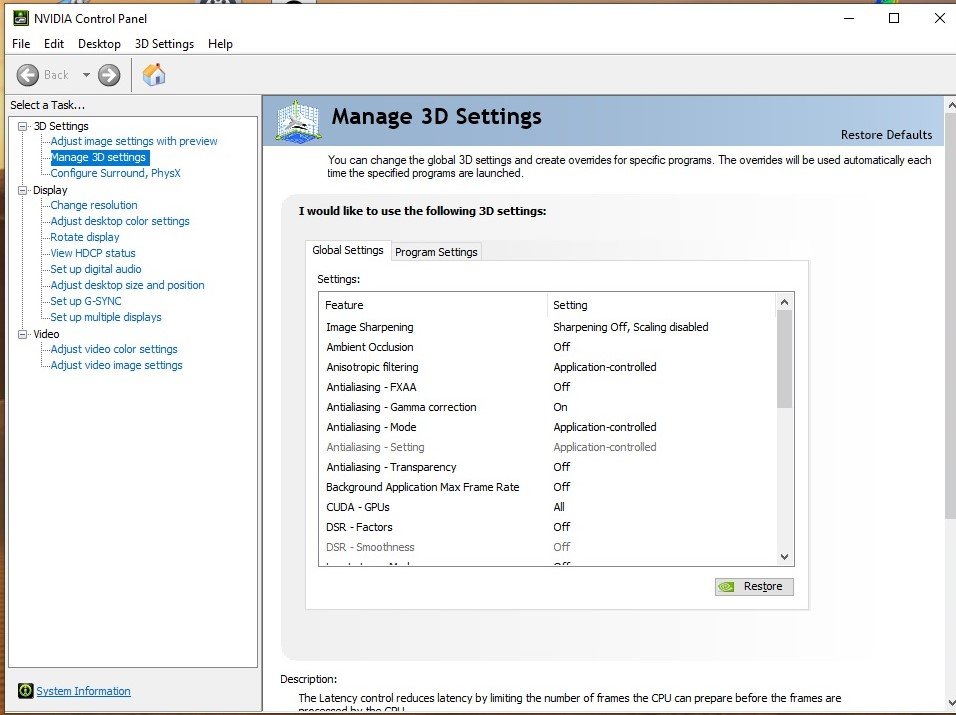Maximize the NVIDIA Control Panel window

[894, 18]
